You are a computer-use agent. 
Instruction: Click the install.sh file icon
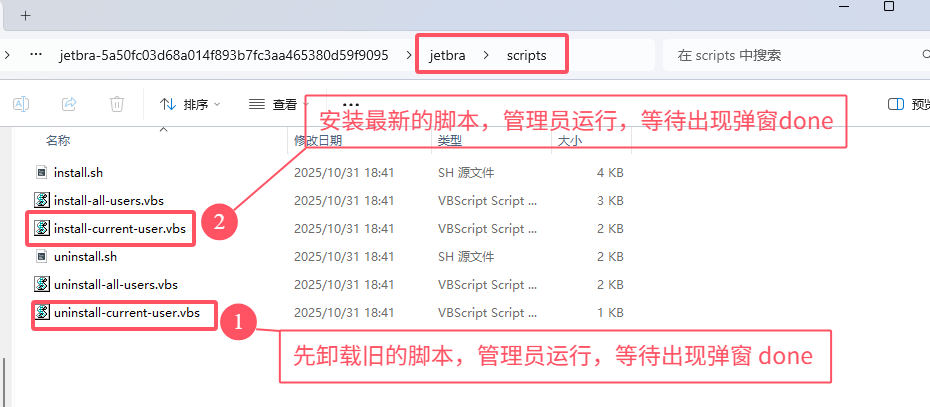click(41, 173)
